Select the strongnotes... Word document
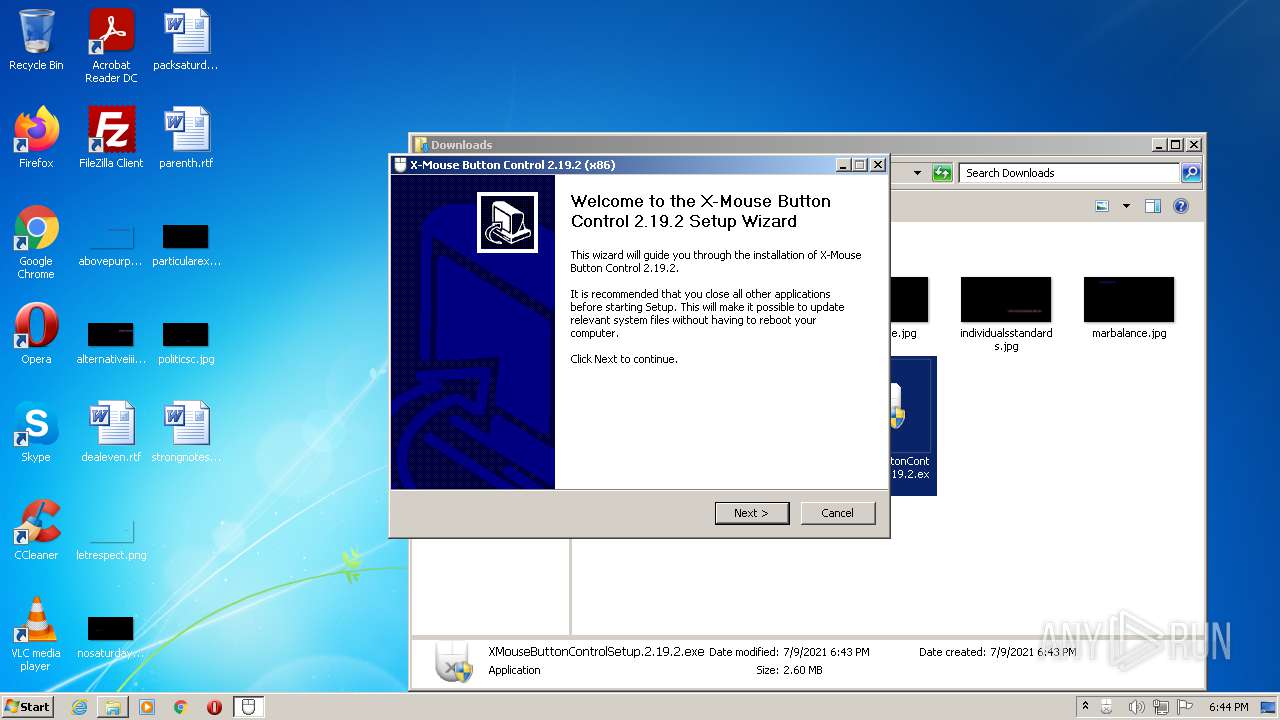1280x720 pixels. (x=186, y=432)
